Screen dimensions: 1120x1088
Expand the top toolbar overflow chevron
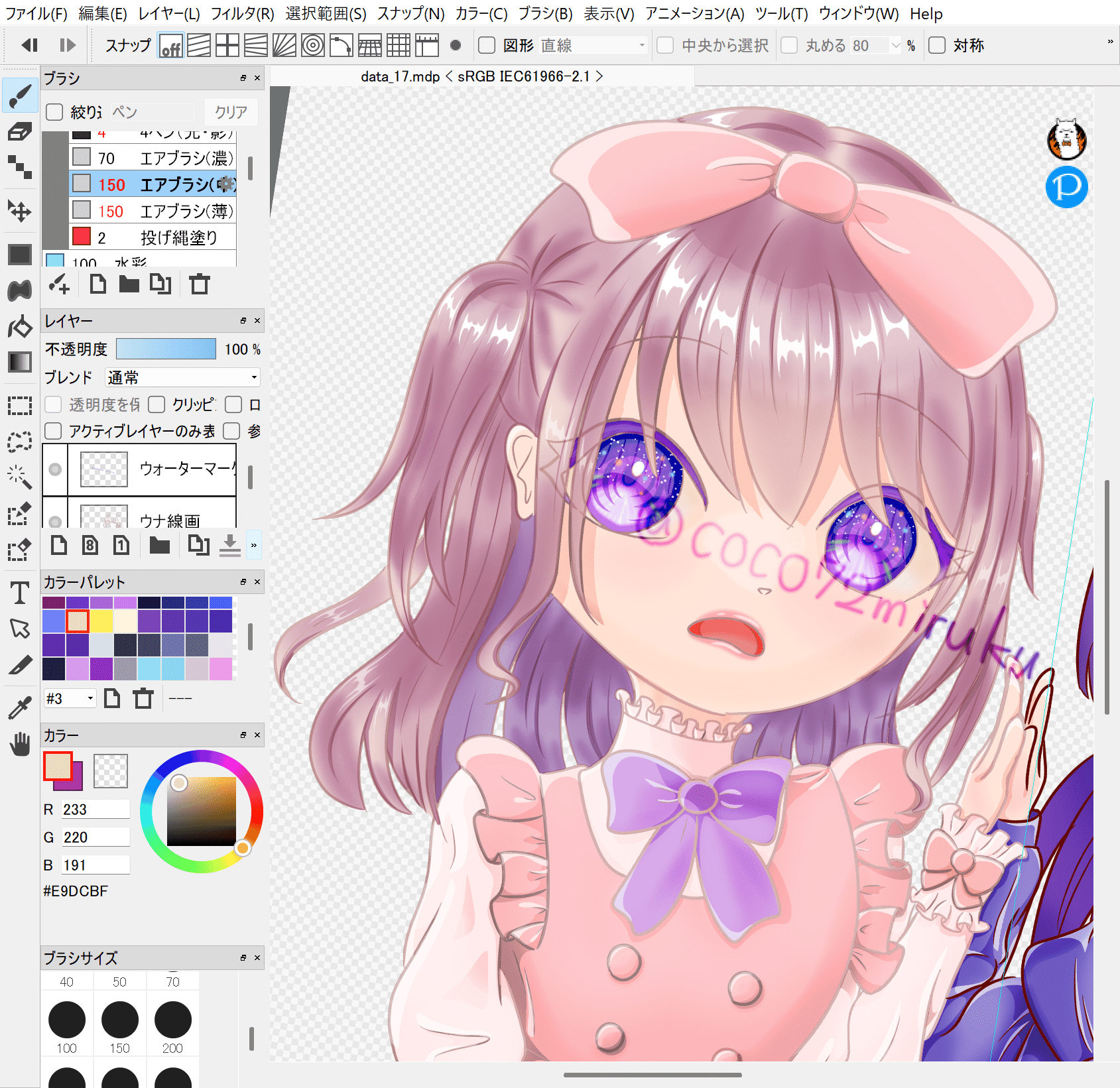coord(1110,42)
